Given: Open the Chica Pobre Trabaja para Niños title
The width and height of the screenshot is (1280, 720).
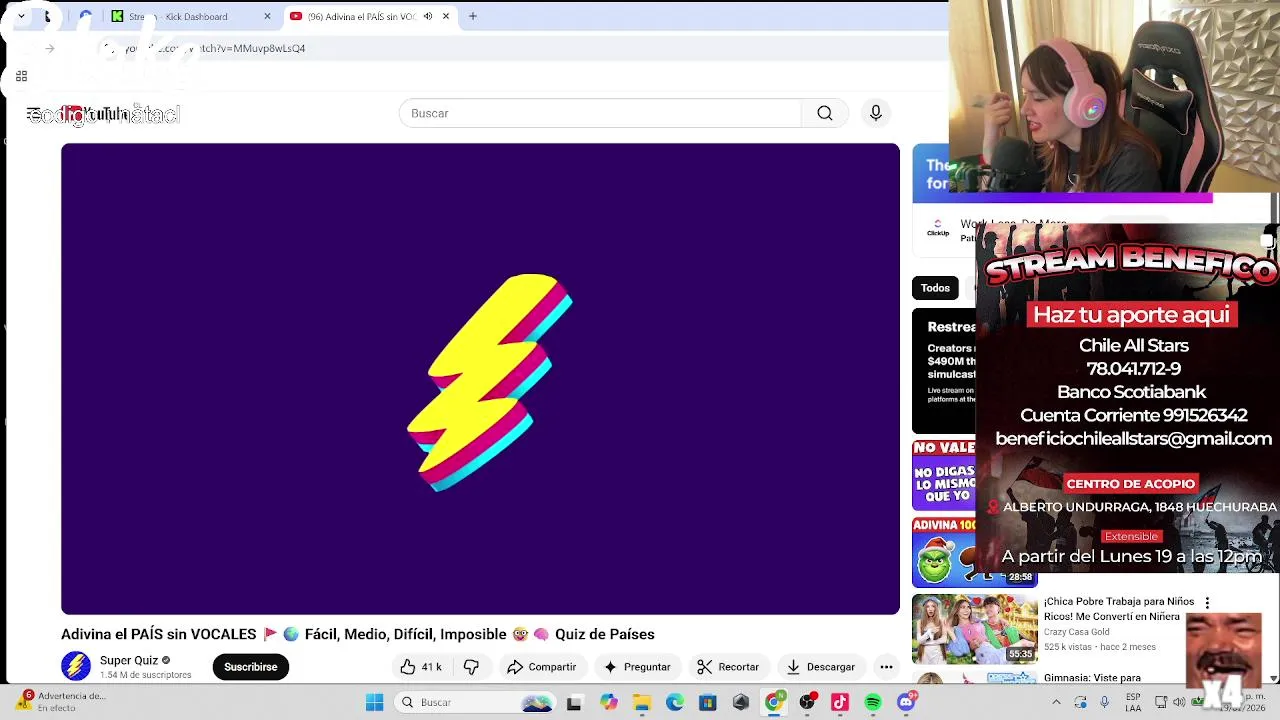Looking at the screenshot, I should click(1119, 608).
